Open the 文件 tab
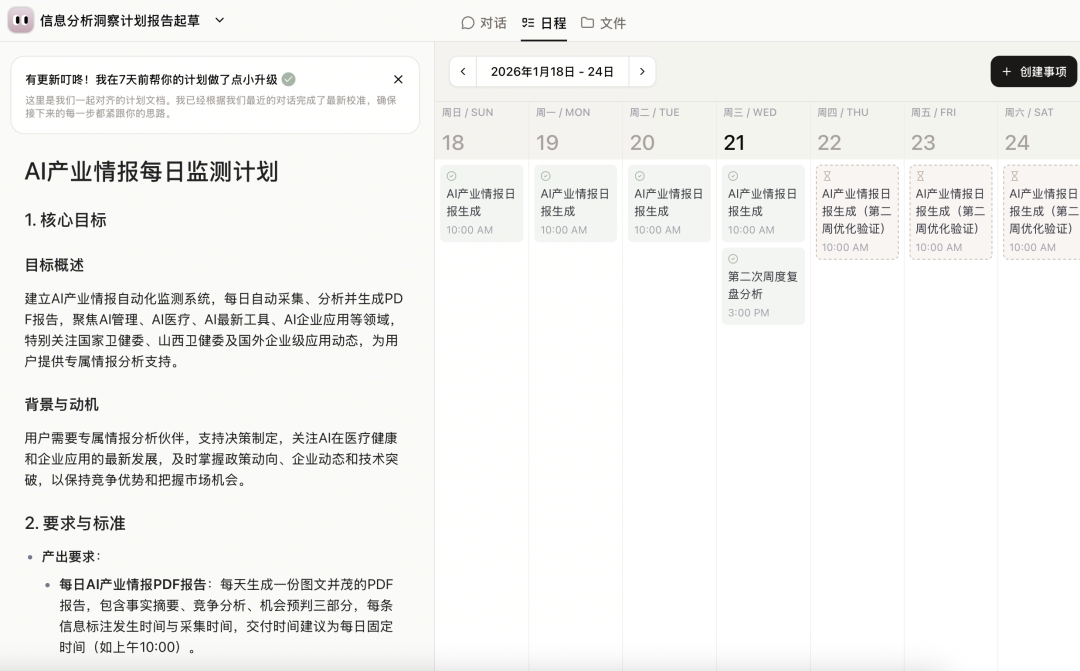Image resolution: width=1080 pixels, height=671 pixels. [603, 23]
